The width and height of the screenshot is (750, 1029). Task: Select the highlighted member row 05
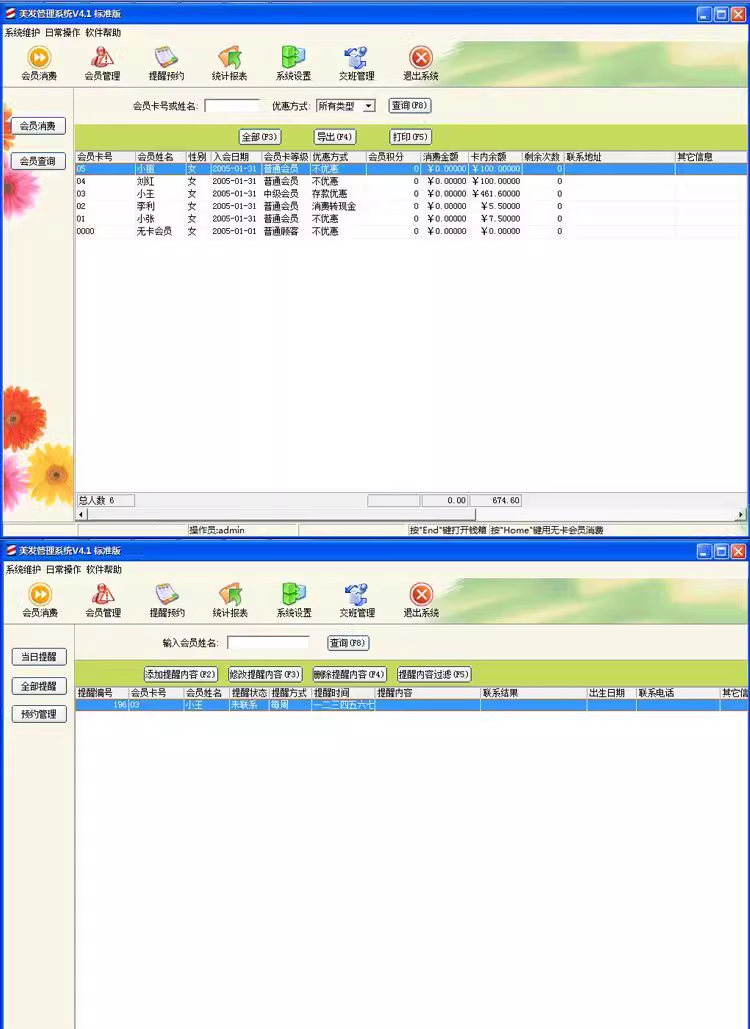tap(411, 169)
